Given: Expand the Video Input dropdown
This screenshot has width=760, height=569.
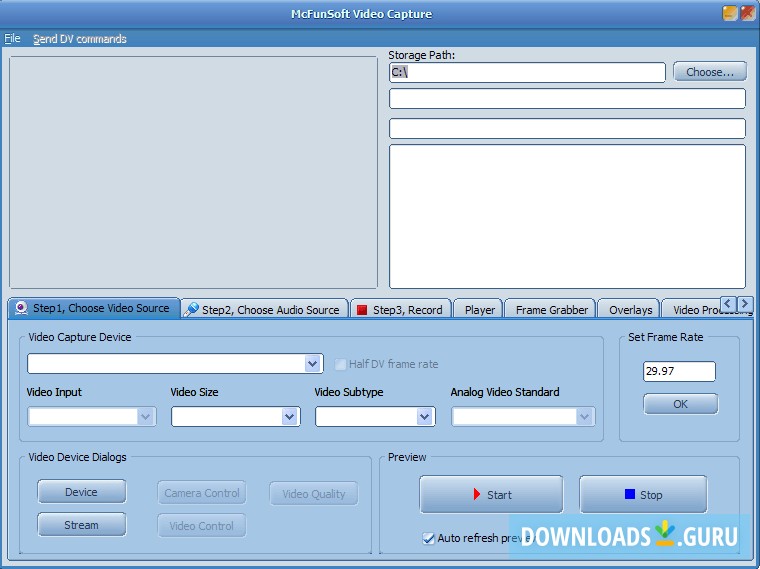Looking at the screenshot, I should (x=145, y=416).
